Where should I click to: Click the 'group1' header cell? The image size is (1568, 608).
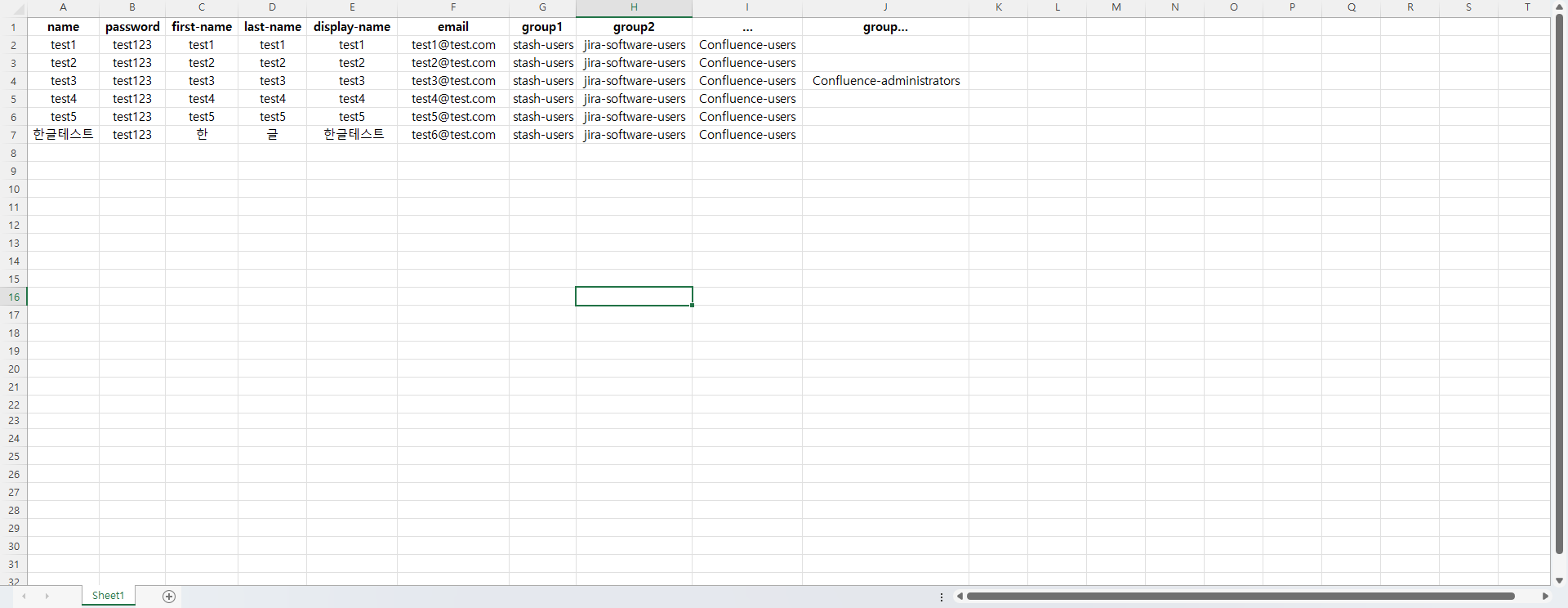point(542,27)
